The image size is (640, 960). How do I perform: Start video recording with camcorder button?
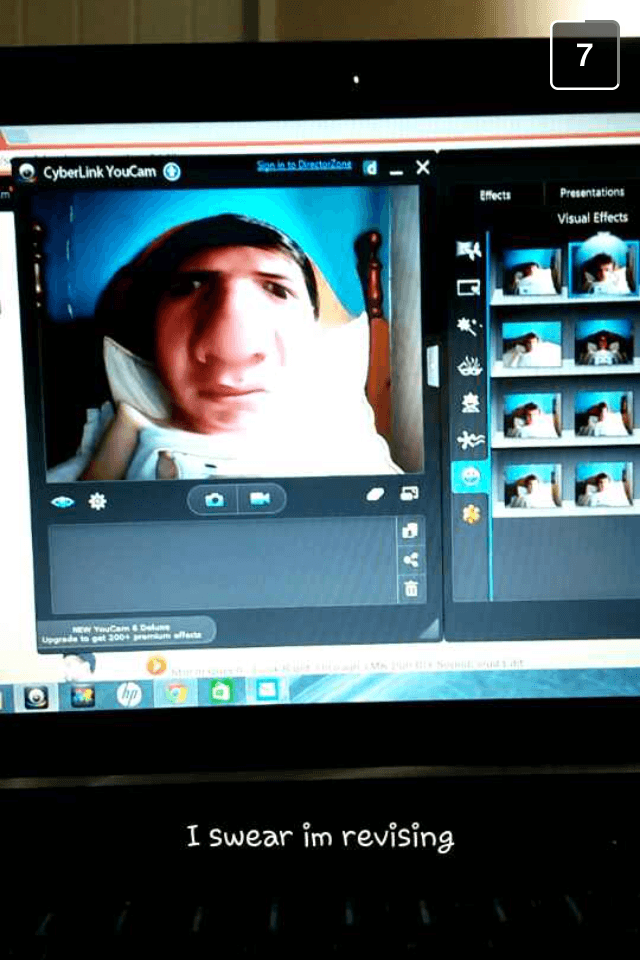(260, 499)
